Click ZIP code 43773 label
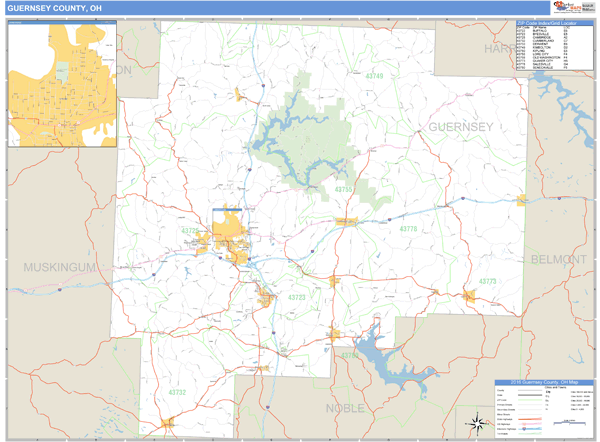The width and height of the screenshot is (600, 442). 487,283
